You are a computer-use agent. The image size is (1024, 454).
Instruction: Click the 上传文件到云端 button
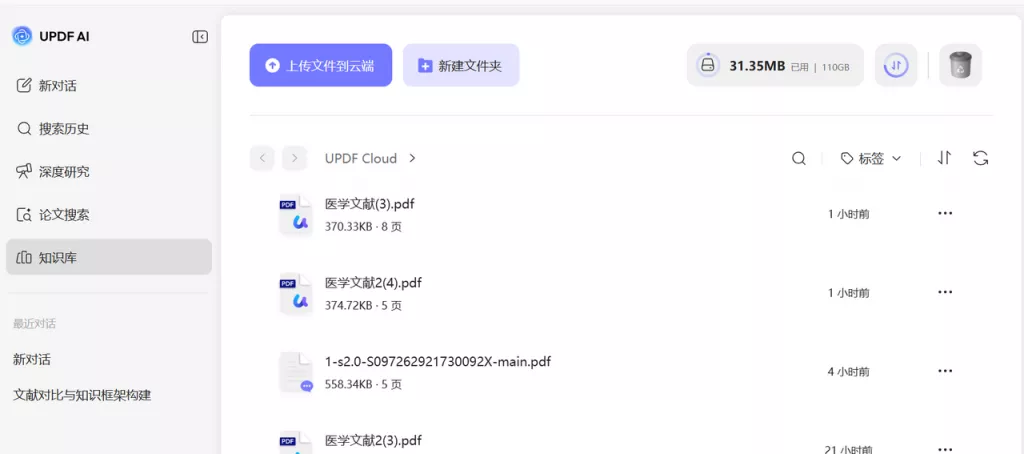point(320,65)
